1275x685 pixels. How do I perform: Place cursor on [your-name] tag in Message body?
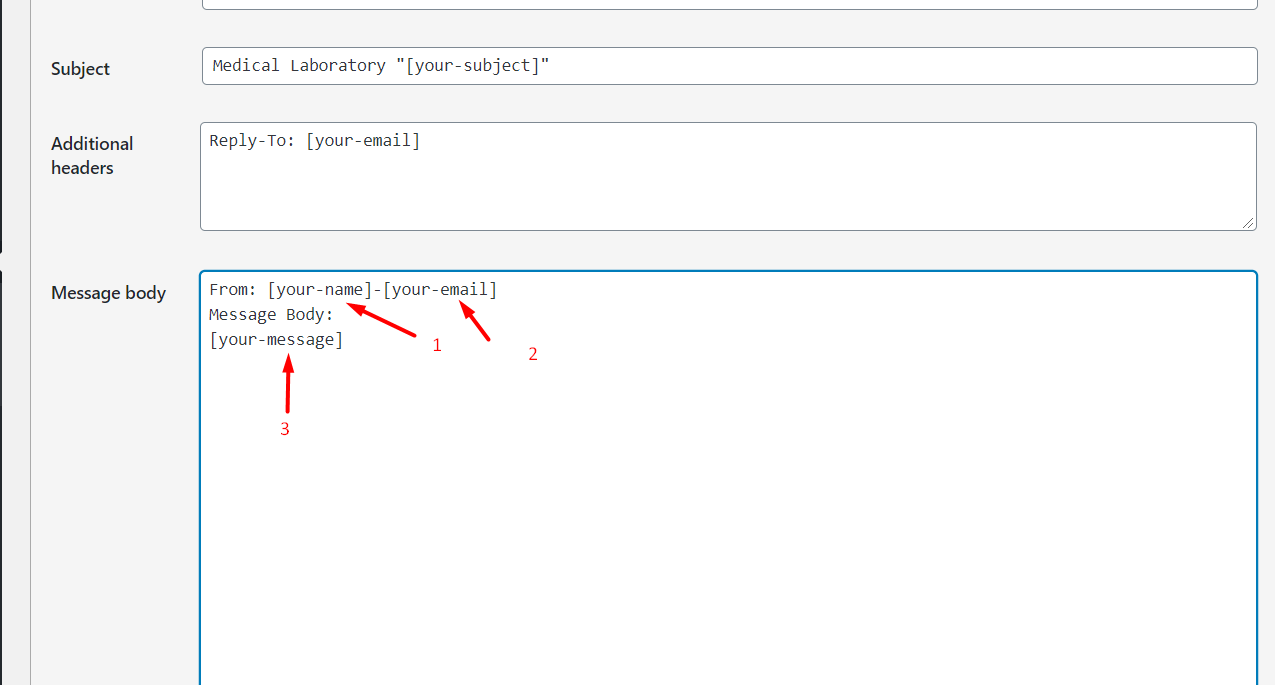pos(319,290)
